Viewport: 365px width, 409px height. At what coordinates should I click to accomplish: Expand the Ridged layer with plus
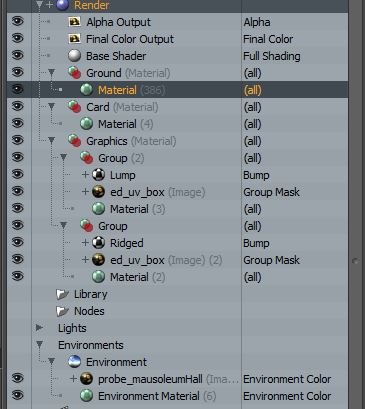[85, 243]
